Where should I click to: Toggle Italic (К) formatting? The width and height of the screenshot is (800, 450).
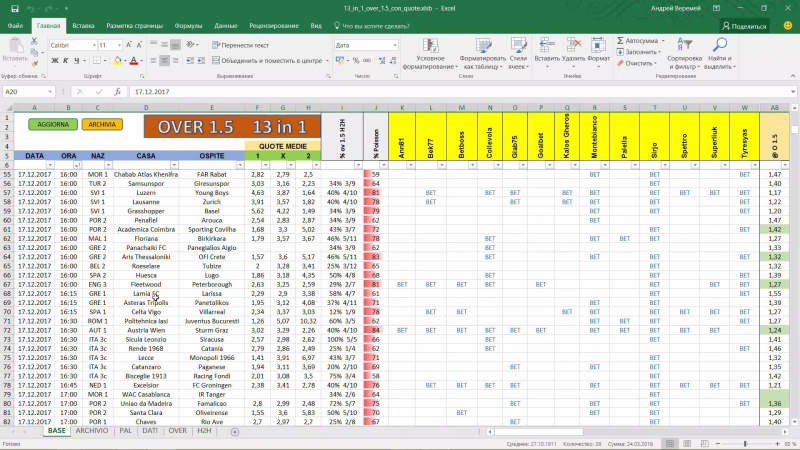click(65, 61)
